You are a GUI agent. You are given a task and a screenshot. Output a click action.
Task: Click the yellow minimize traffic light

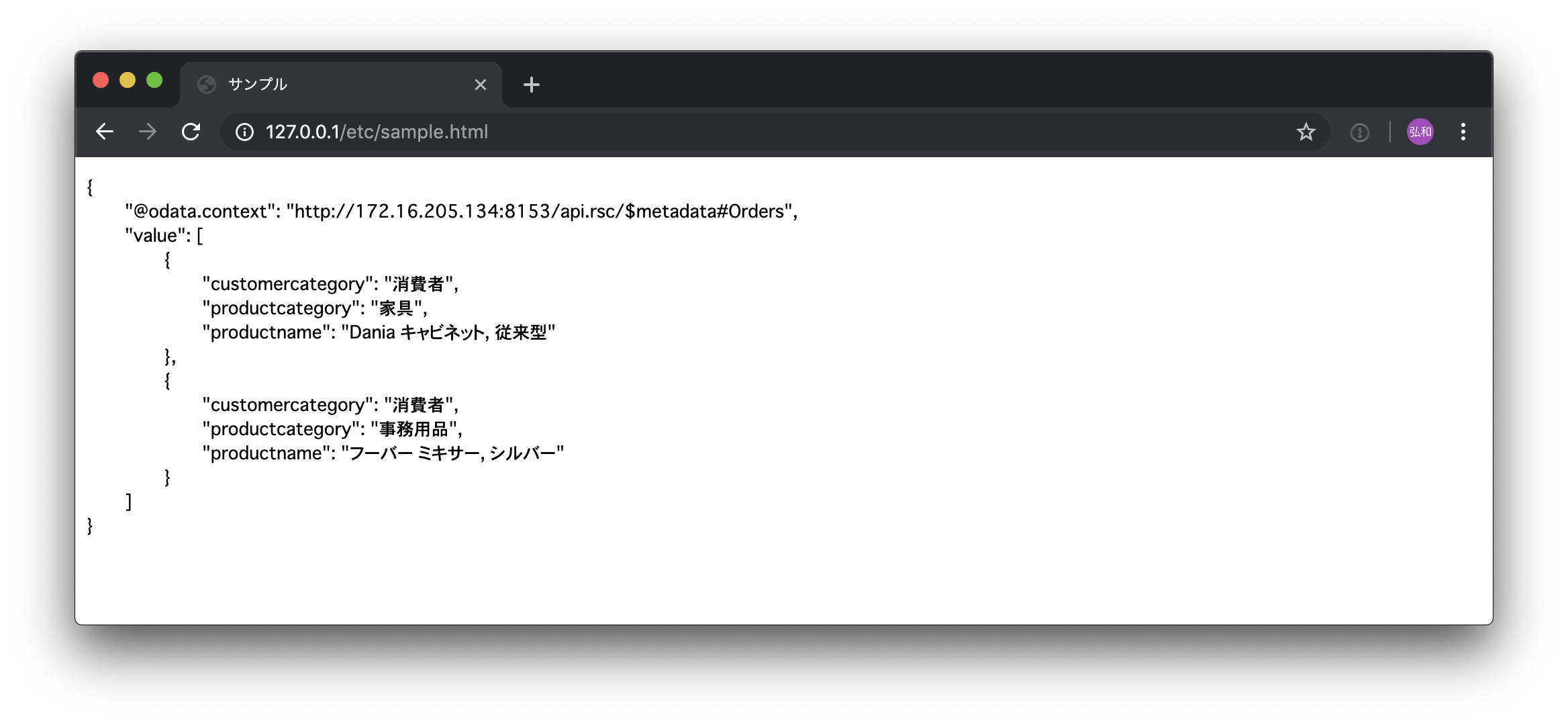[x=128, y=80]
